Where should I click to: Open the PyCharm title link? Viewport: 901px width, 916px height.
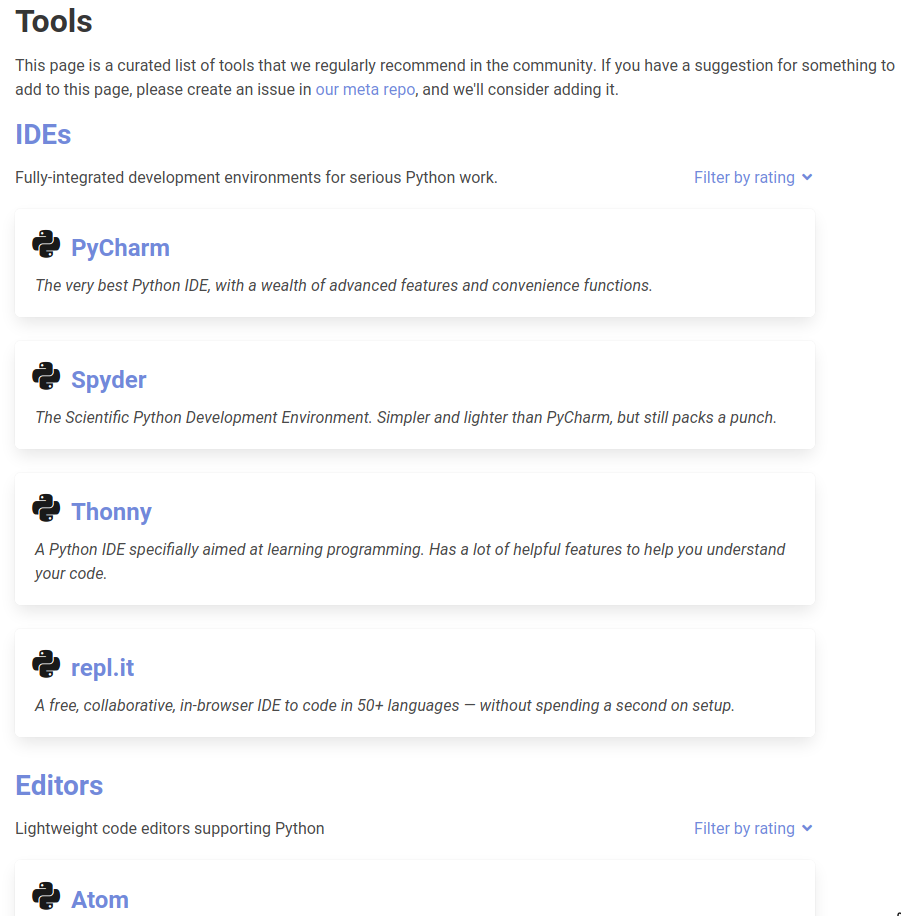[120, 248]
